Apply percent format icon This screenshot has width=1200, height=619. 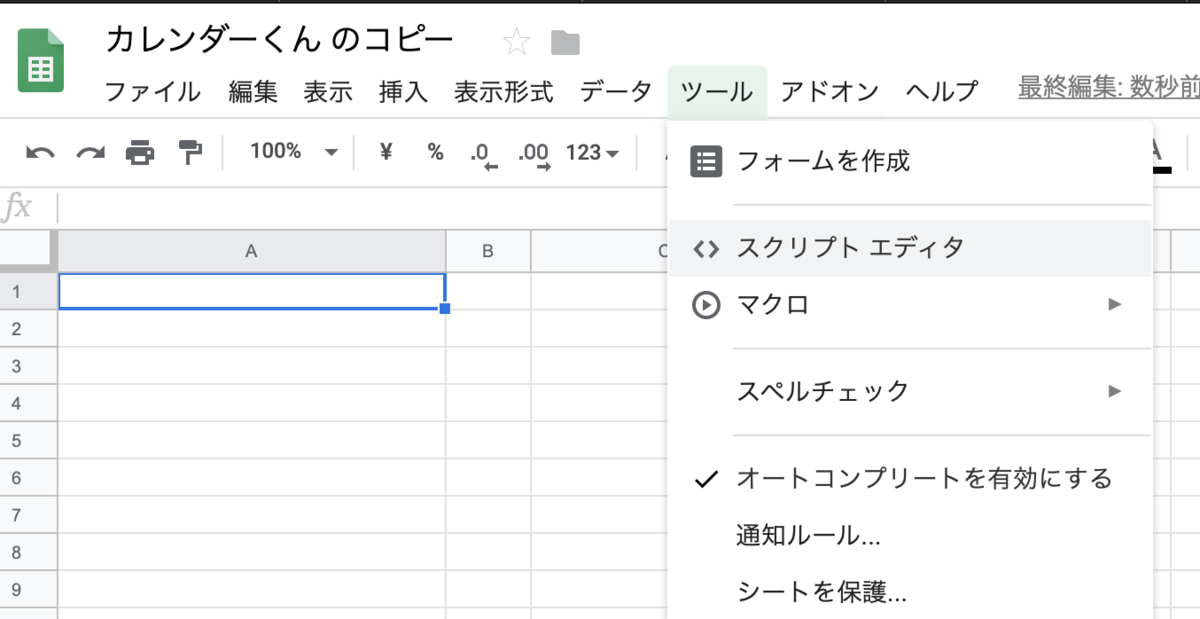click(434, 153)
